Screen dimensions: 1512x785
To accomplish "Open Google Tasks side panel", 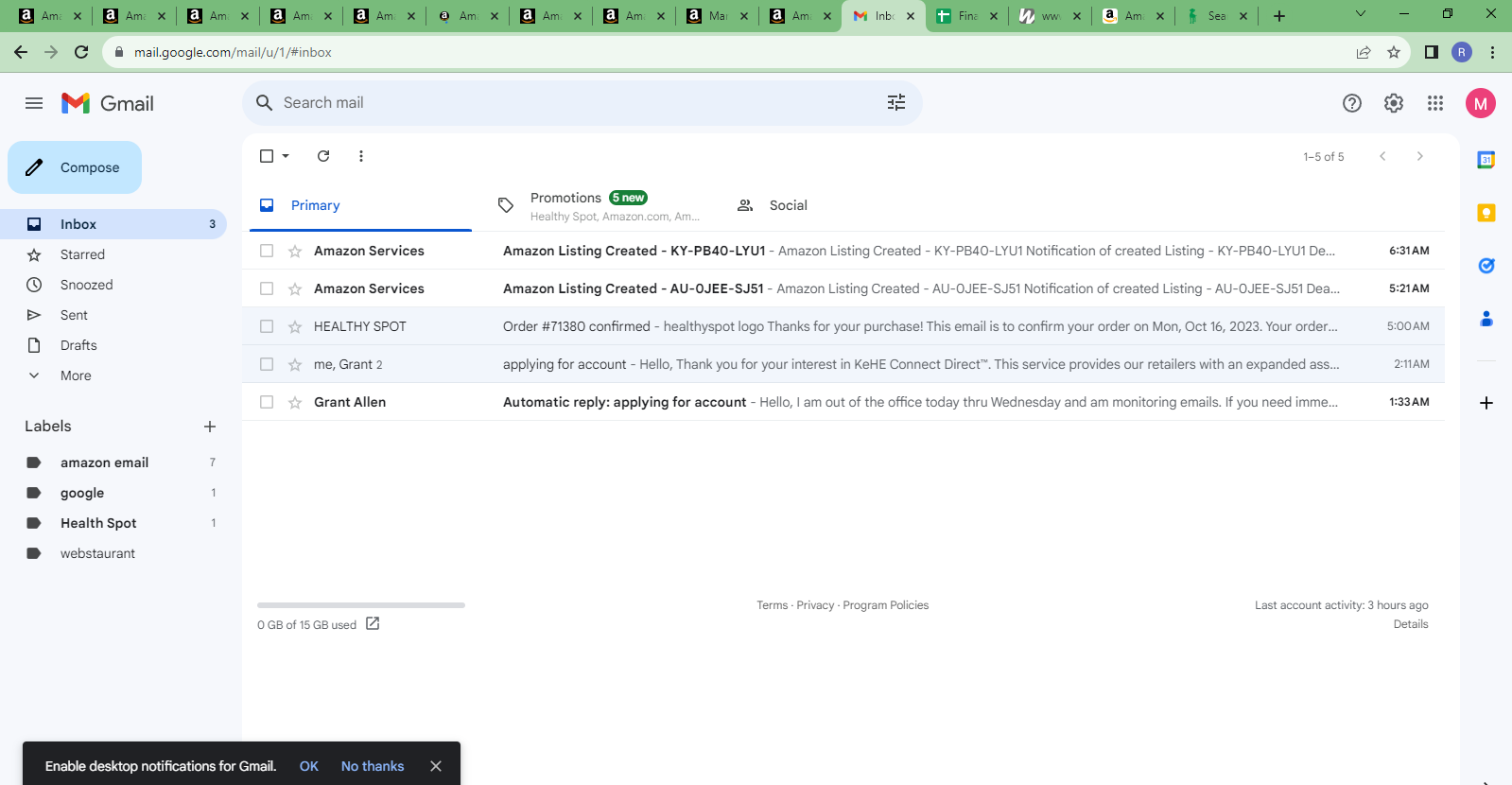I will click(x=1486, y=266).
